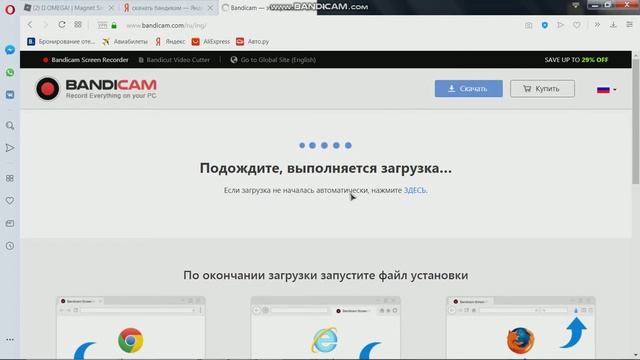Open sidebar three-dots settings menu
Image resolution: width=640 pixels, height=360 pixels.
click(x=10, y=340)
